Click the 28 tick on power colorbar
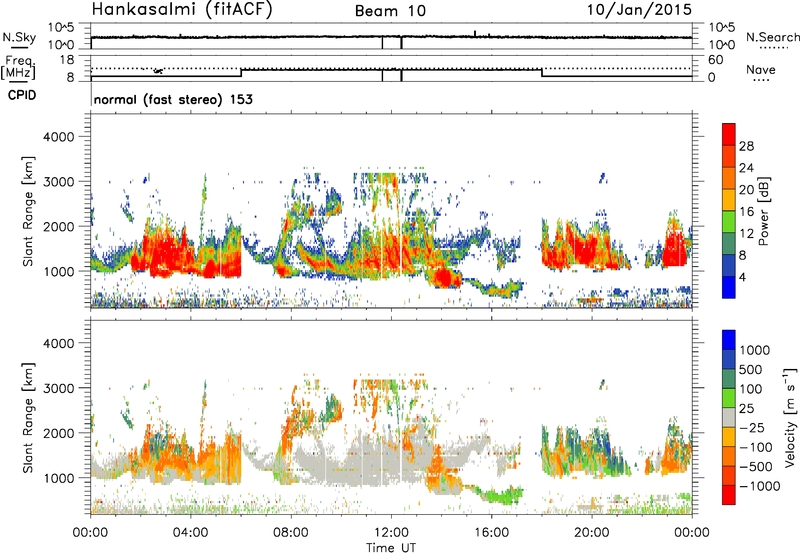The height and width of the screenshot is (554, 800). click(746, 146)
